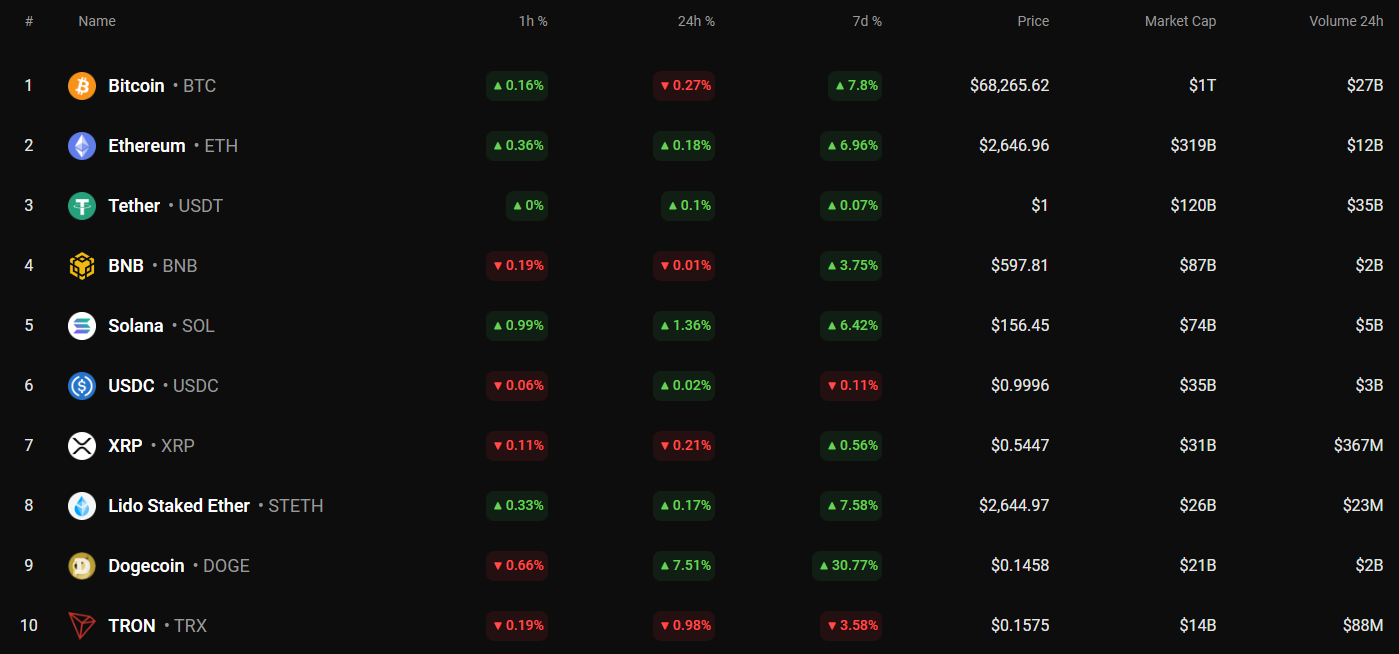Sort by the 7d % column header
1399x654 pixels.
point(863,21)
